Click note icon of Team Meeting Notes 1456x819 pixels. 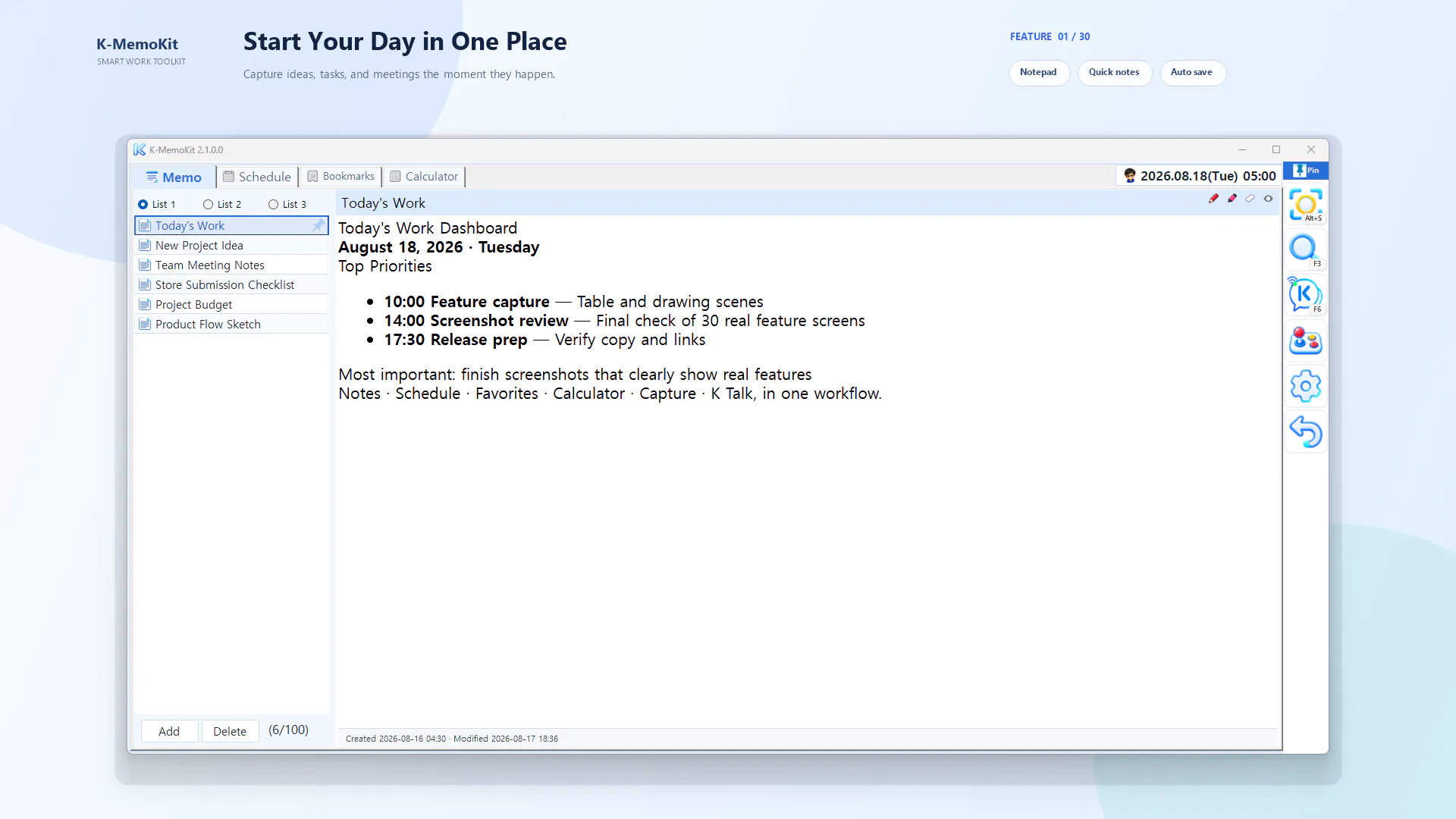[145, 265]
